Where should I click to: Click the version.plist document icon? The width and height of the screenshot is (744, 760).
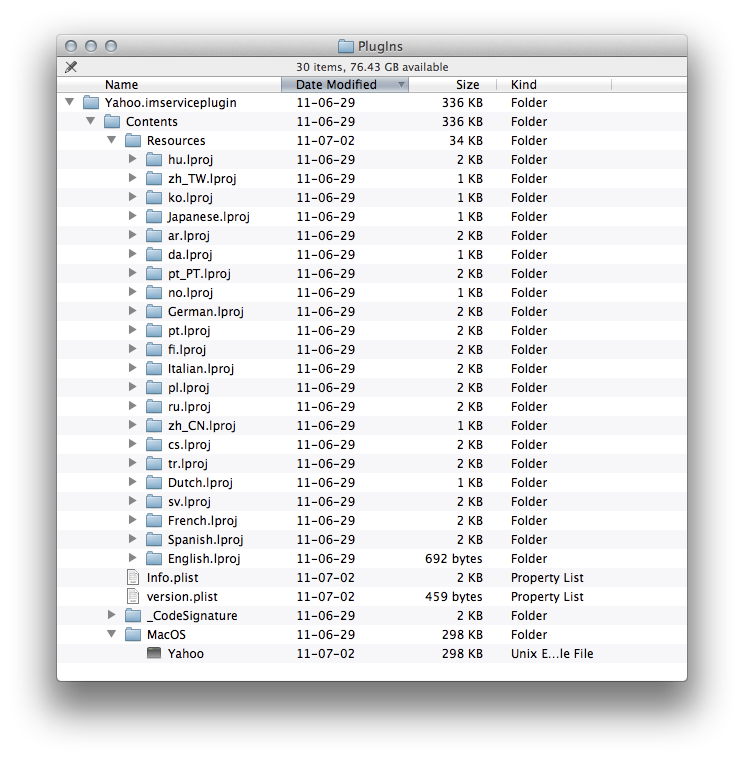[x=133, y=596]
